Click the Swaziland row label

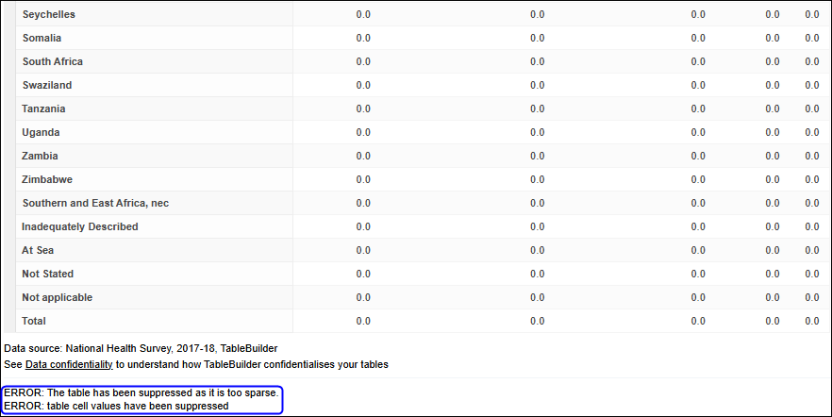[47, 85]
